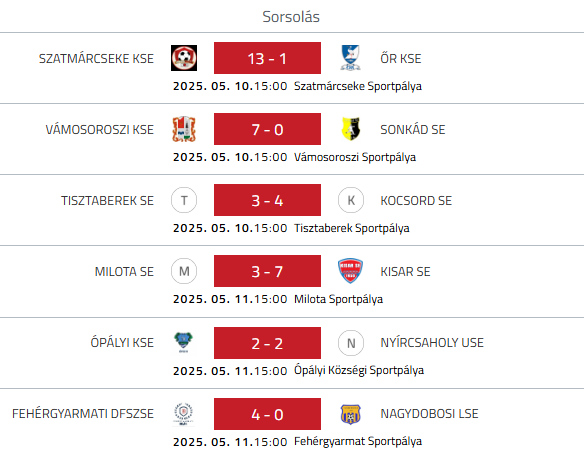584x461 pixels.
Task: Click the Szatmárcseke KSE team crest
Action: tap(184, 58)
